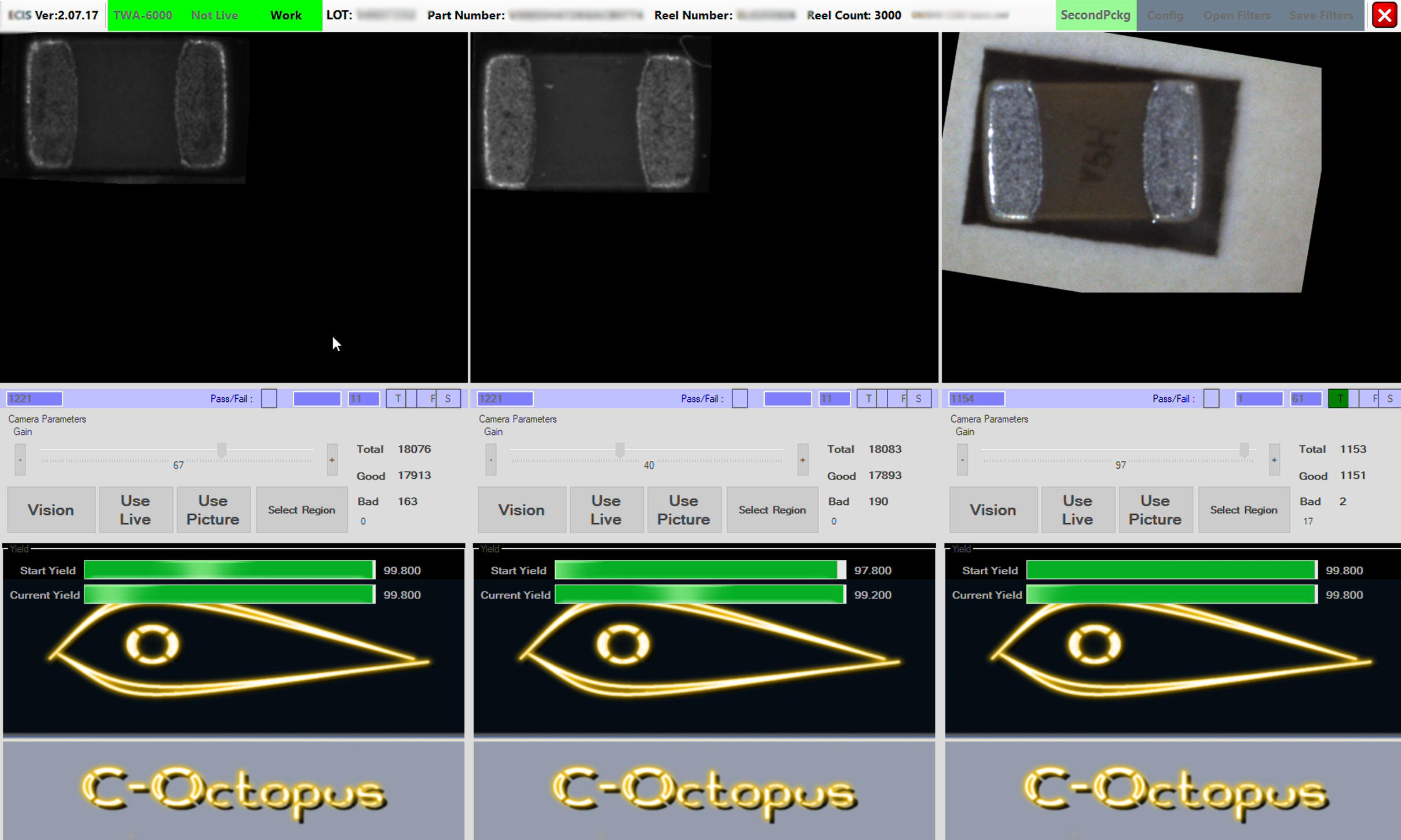Select Use Picture for the rightmost camera
This screenshot has width=1401, height=840.
click(x=1155, y=509)
